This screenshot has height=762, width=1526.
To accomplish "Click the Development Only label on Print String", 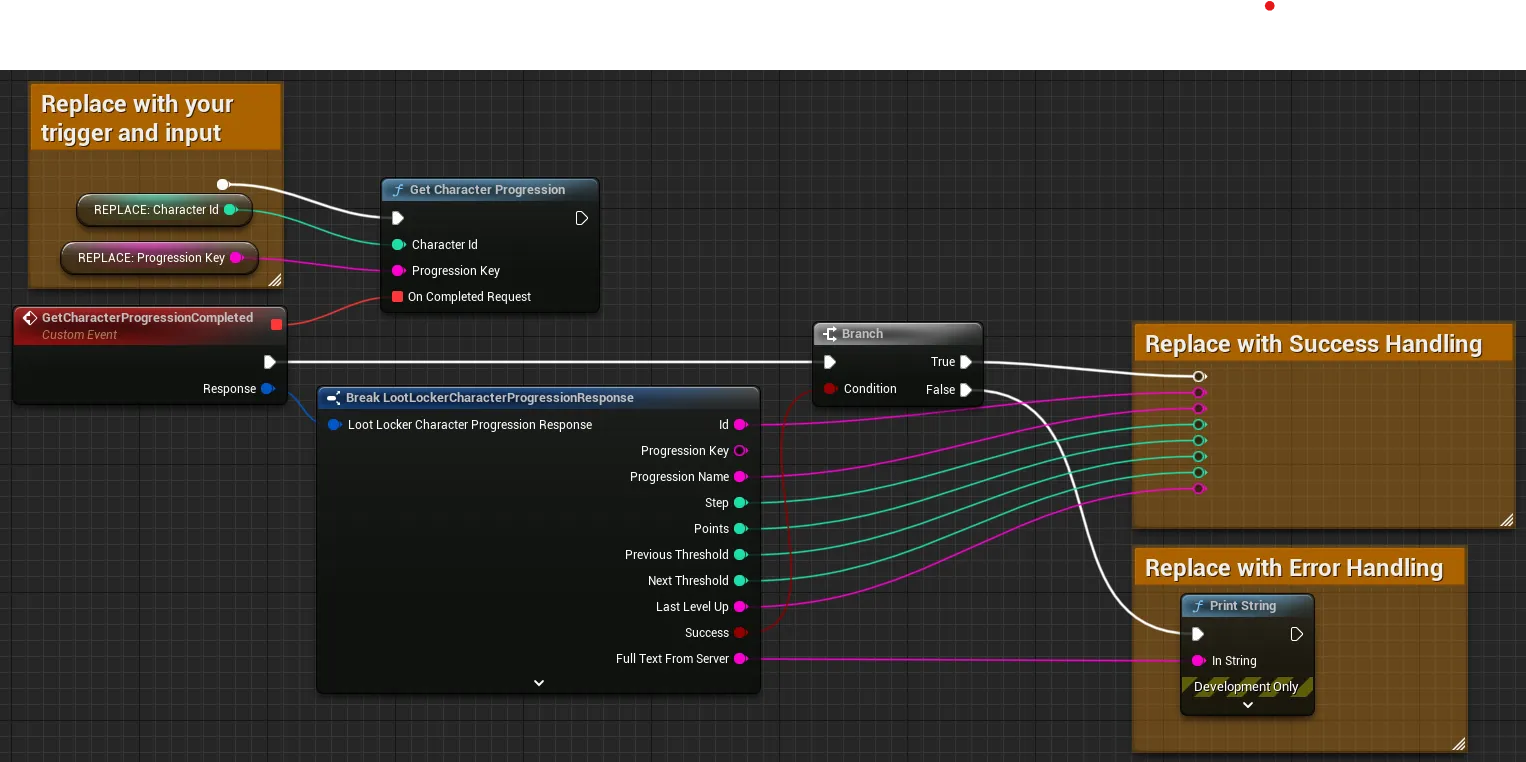I will 1246,686.
